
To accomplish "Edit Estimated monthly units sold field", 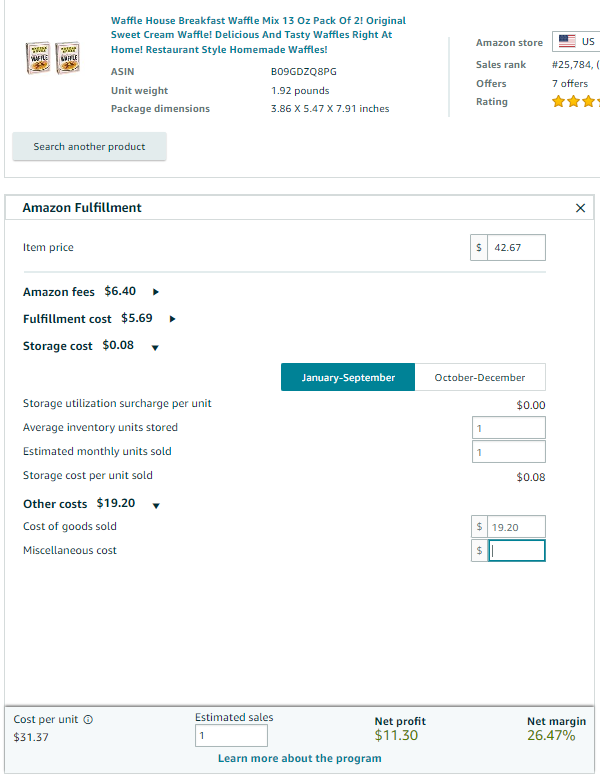I will [509, 452].
